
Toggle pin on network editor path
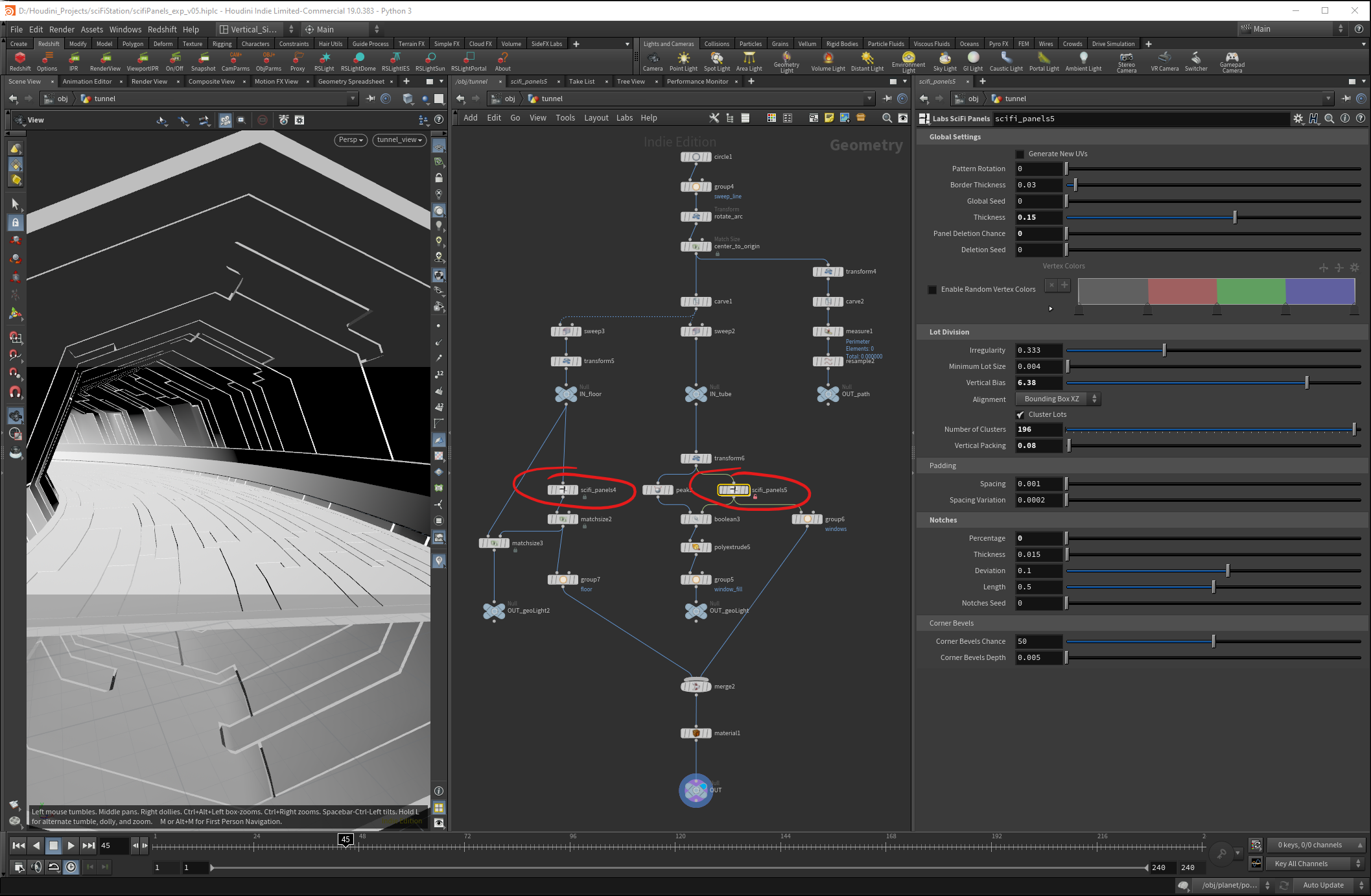point(887,99)
